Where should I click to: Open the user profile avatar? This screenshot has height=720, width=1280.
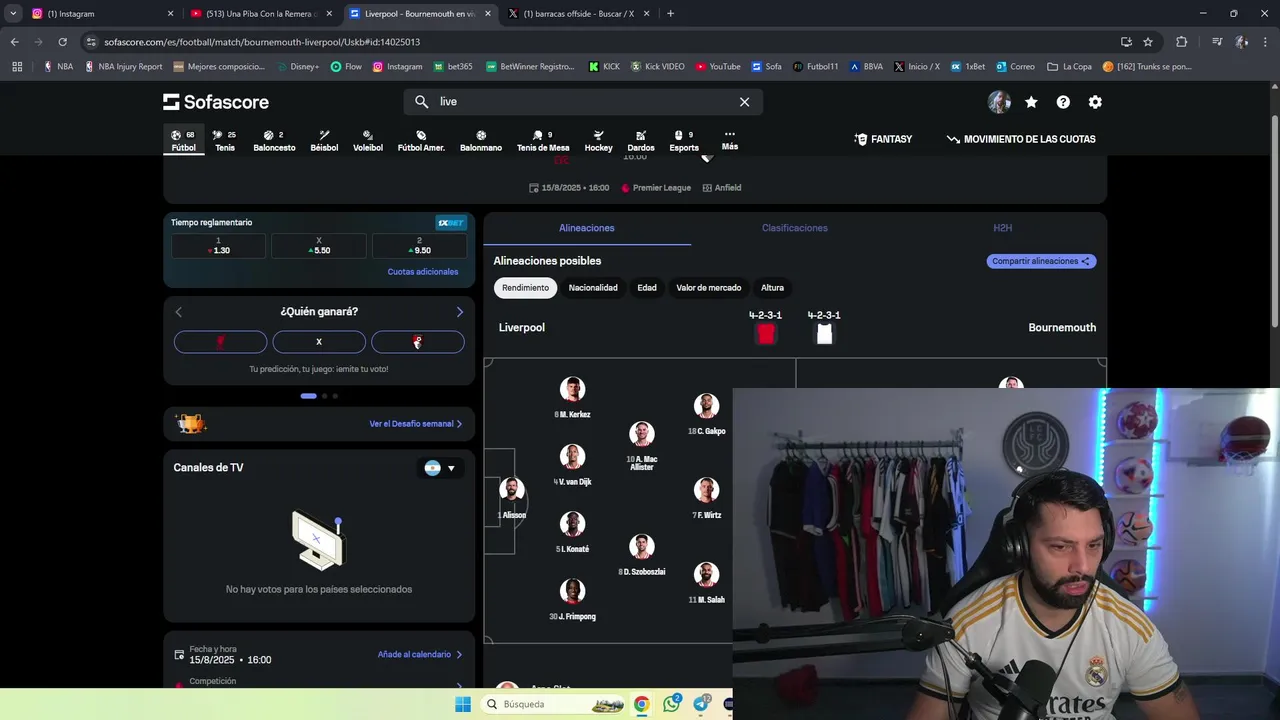tap(999, 102)
